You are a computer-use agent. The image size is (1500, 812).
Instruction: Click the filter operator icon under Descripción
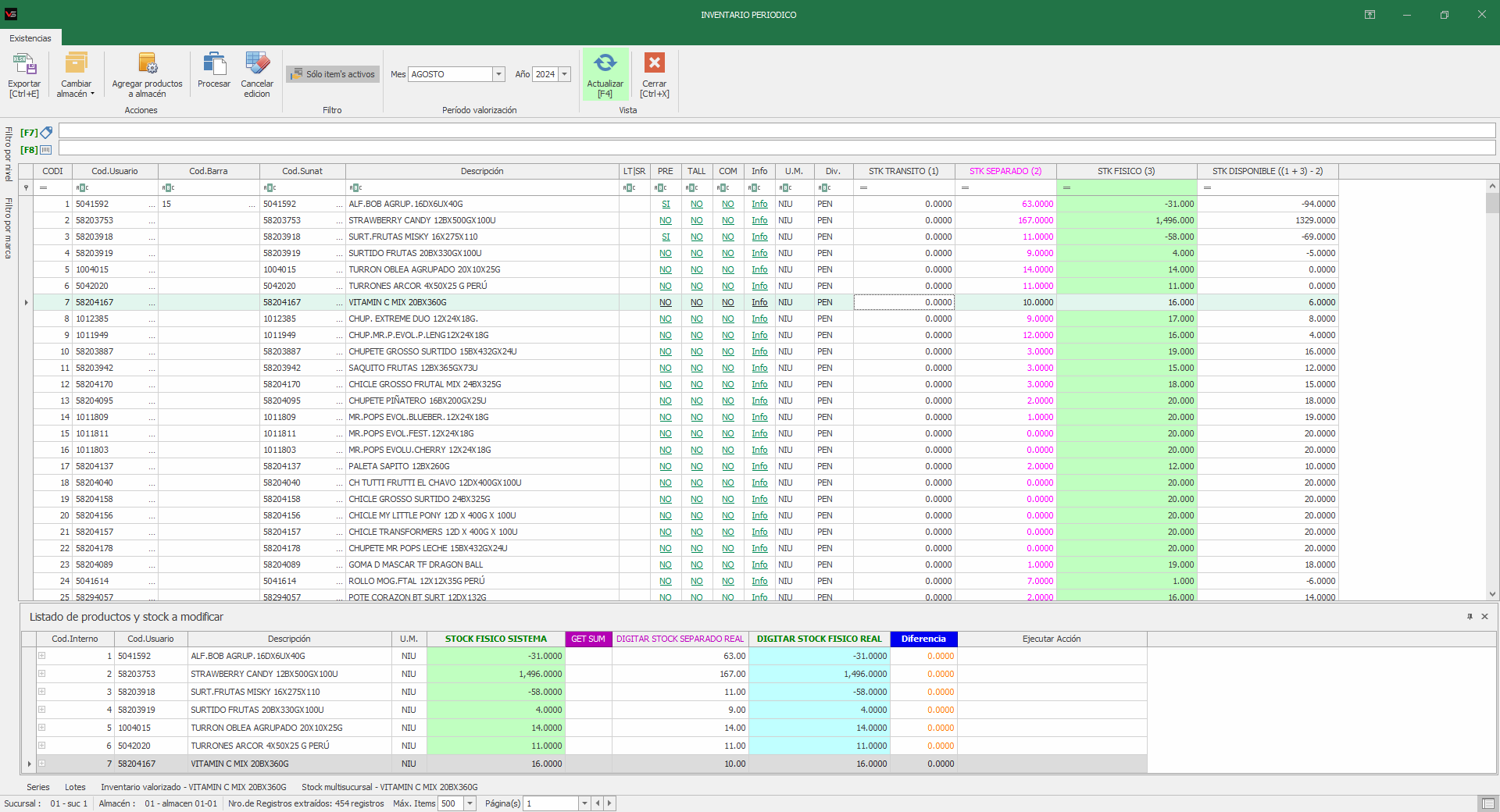click(x=355, y=187)
